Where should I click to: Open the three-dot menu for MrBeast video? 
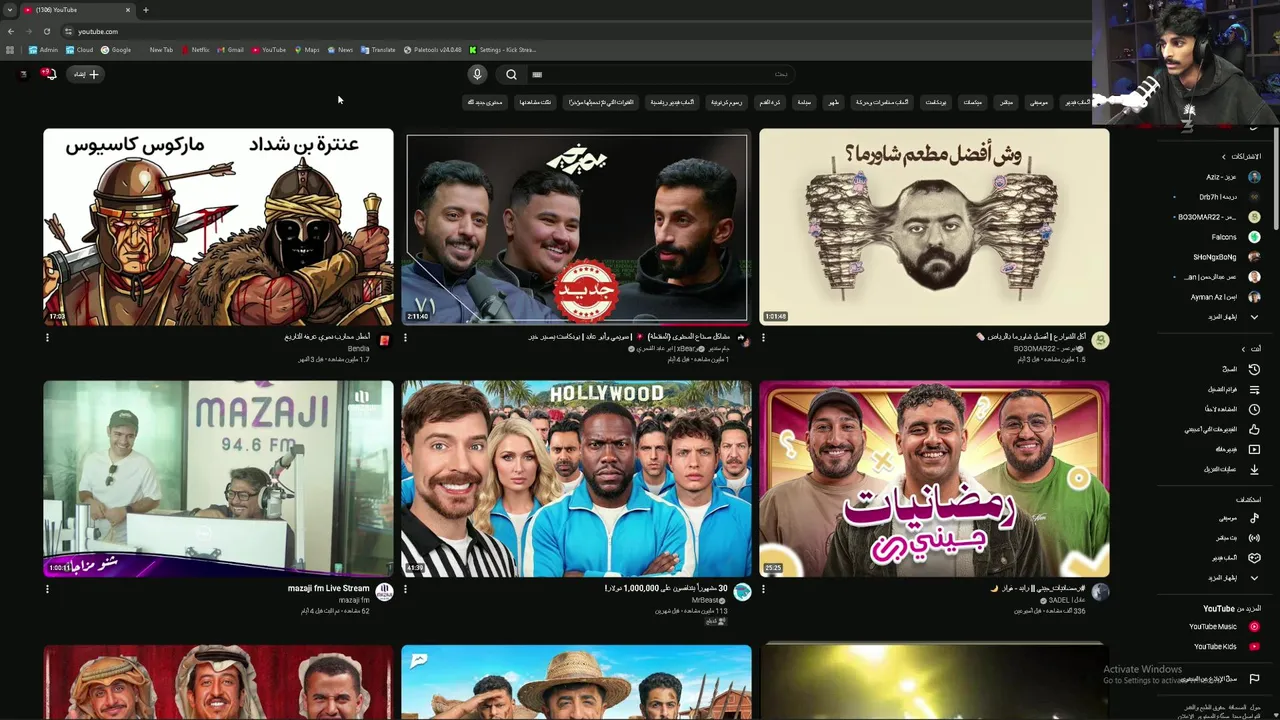(405, 590)
